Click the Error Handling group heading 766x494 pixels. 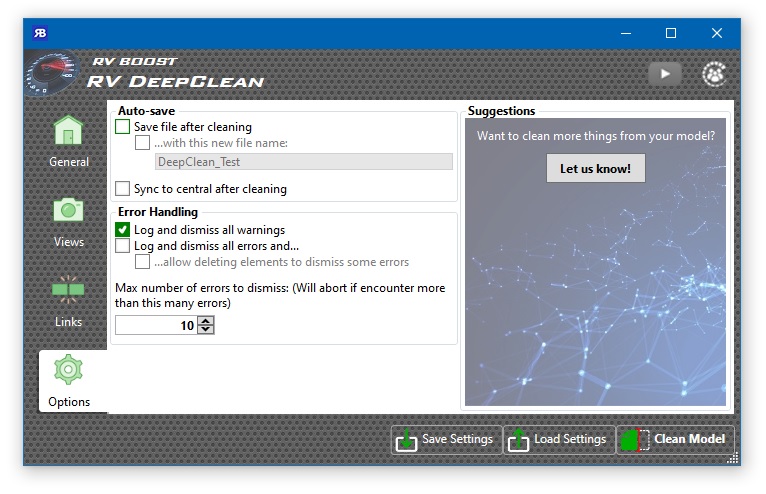158,212
